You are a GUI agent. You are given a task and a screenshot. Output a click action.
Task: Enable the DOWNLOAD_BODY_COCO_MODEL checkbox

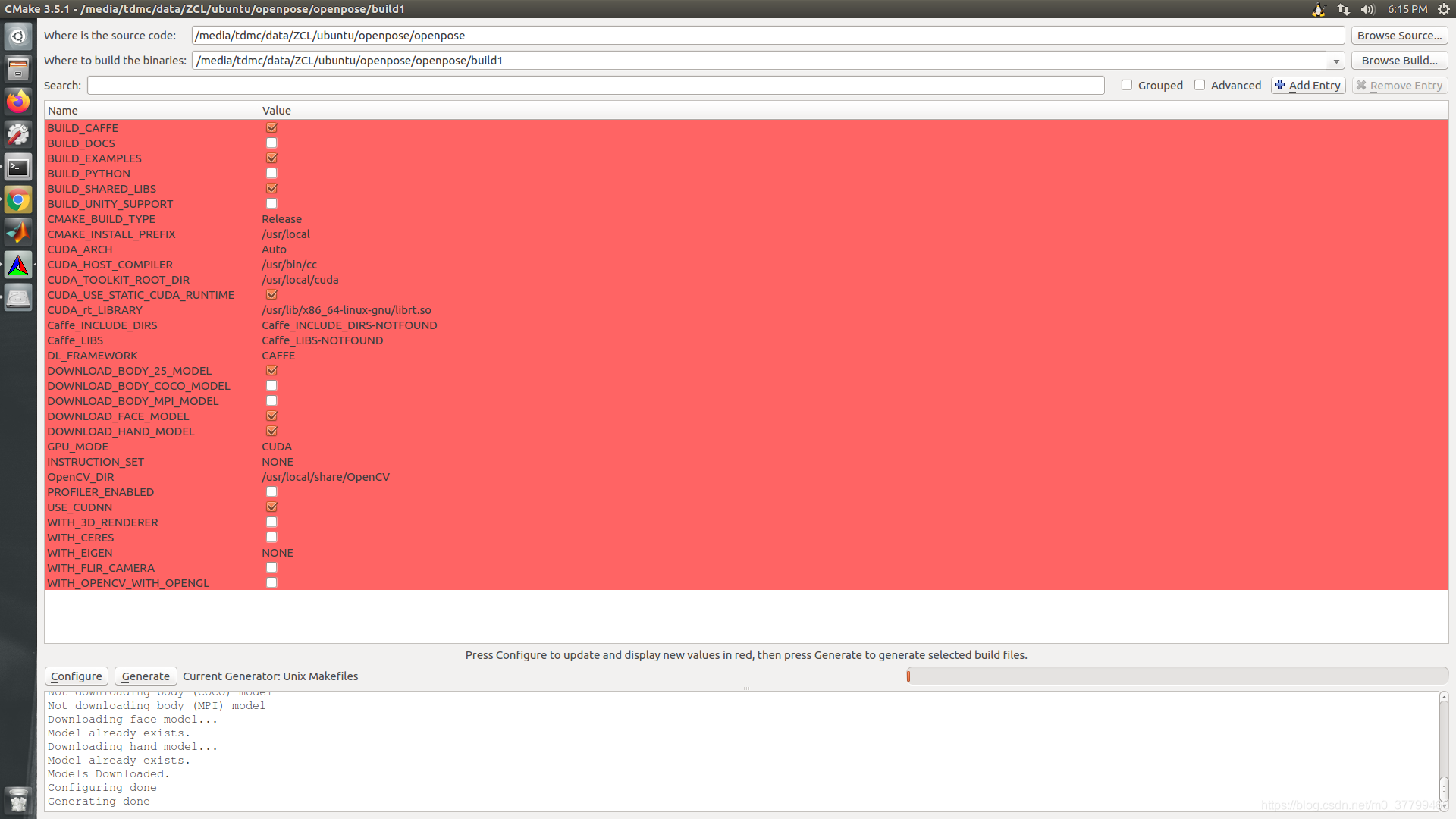pyautogui.click(x=271, y=386)
